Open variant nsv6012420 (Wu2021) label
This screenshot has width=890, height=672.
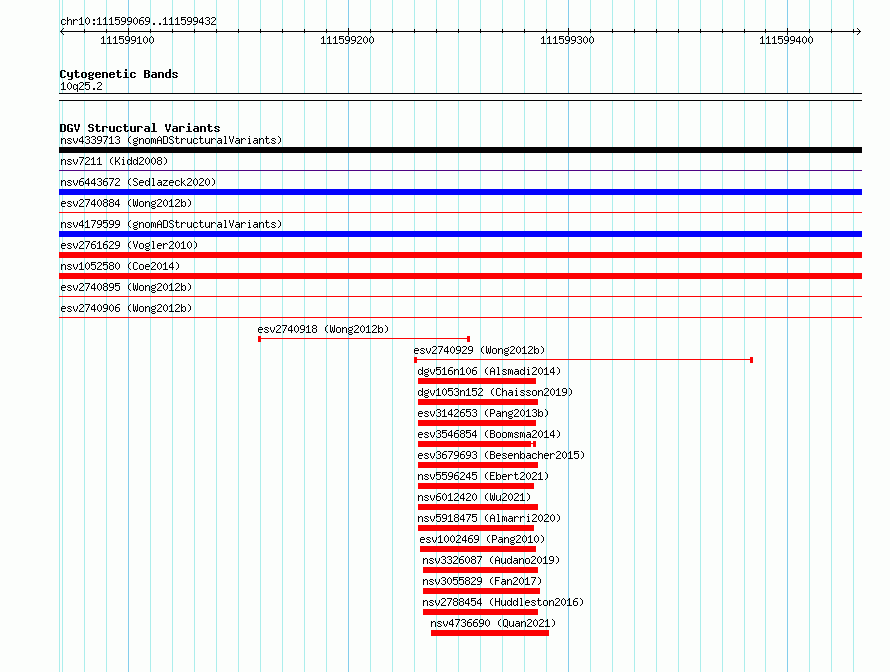[x=474, y=497]
